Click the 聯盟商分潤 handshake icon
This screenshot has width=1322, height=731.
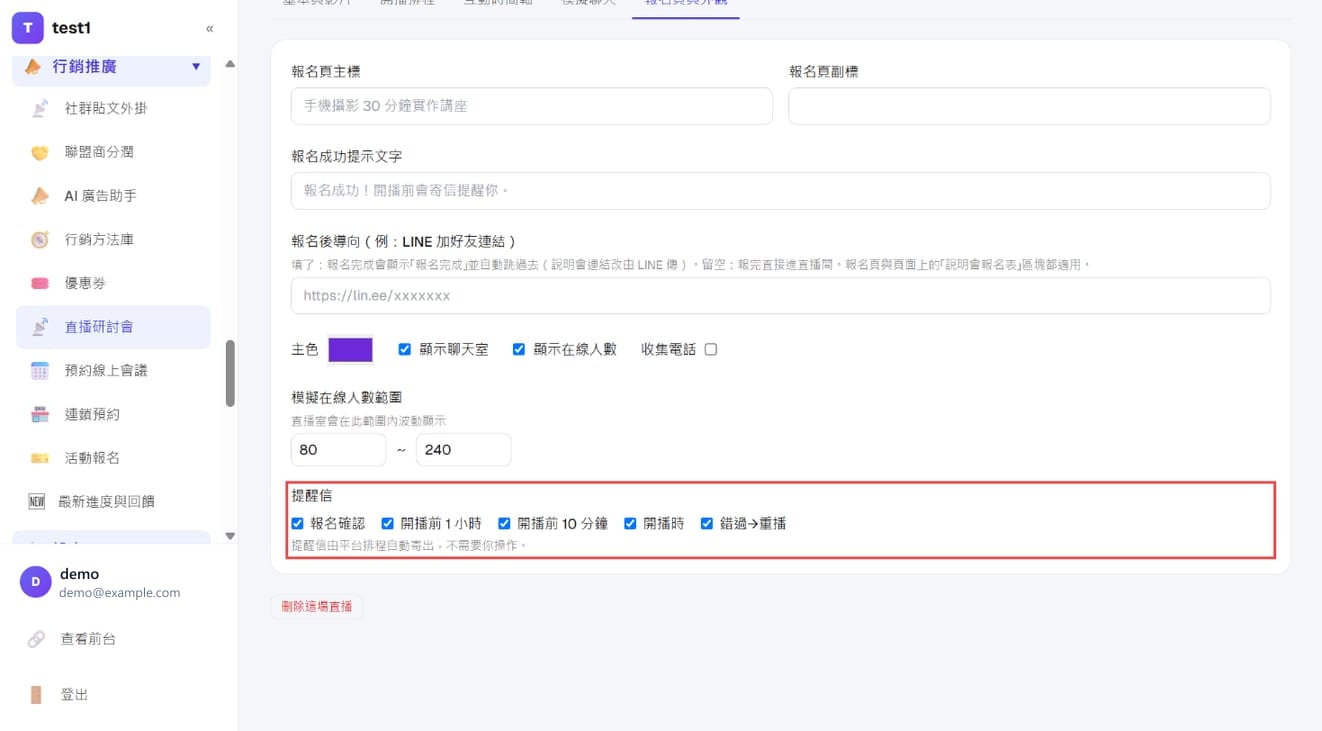click(x=39, y=152)
